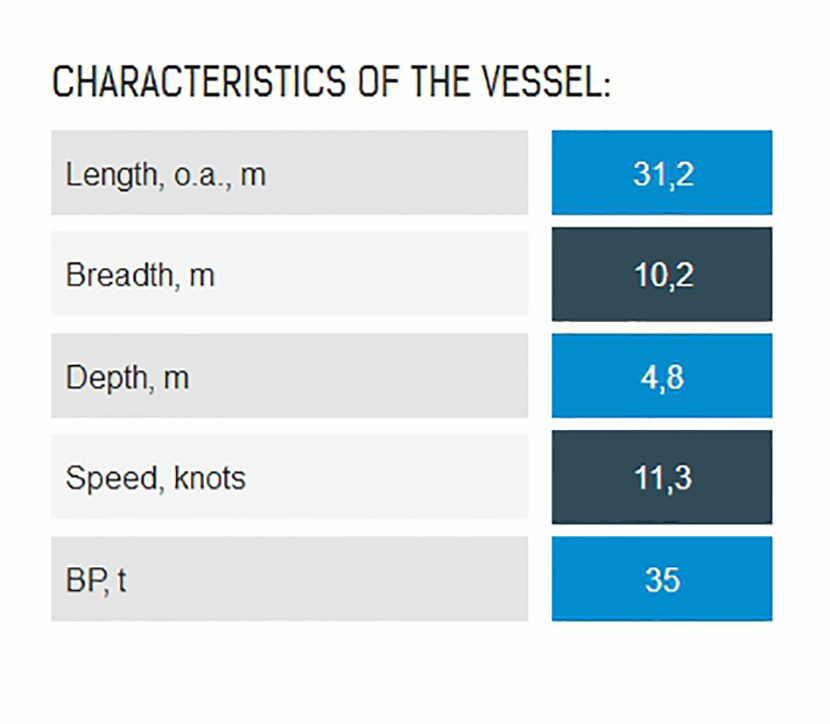Select the "Length, o.a., m" label
Image resolution: width=830 pixels, height=724 pixels.
(166, 174)
